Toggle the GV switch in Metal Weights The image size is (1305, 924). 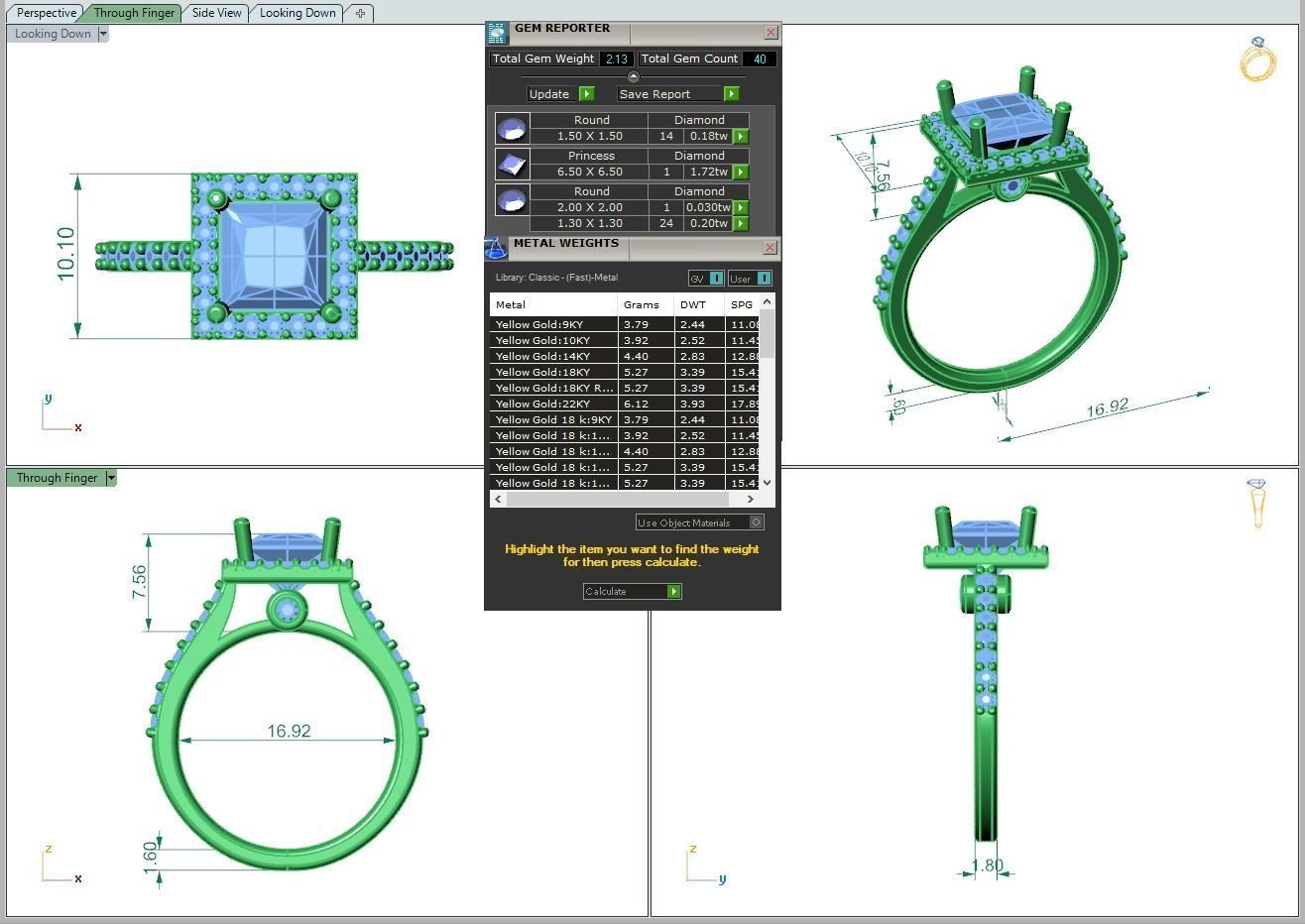pos(714,279)
